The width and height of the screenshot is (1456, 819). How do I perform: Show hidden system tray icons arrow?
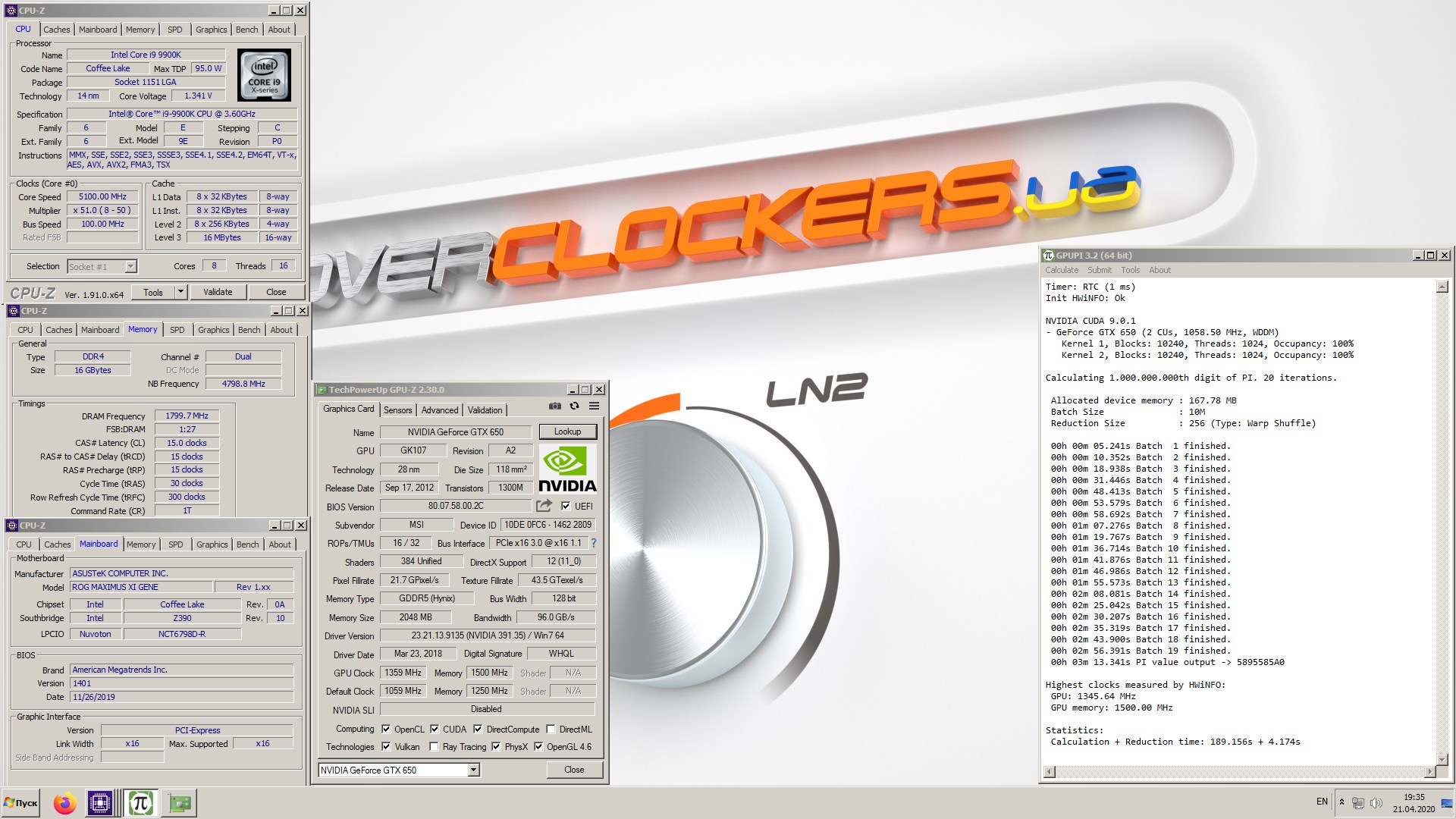(x=1341, y=802)
